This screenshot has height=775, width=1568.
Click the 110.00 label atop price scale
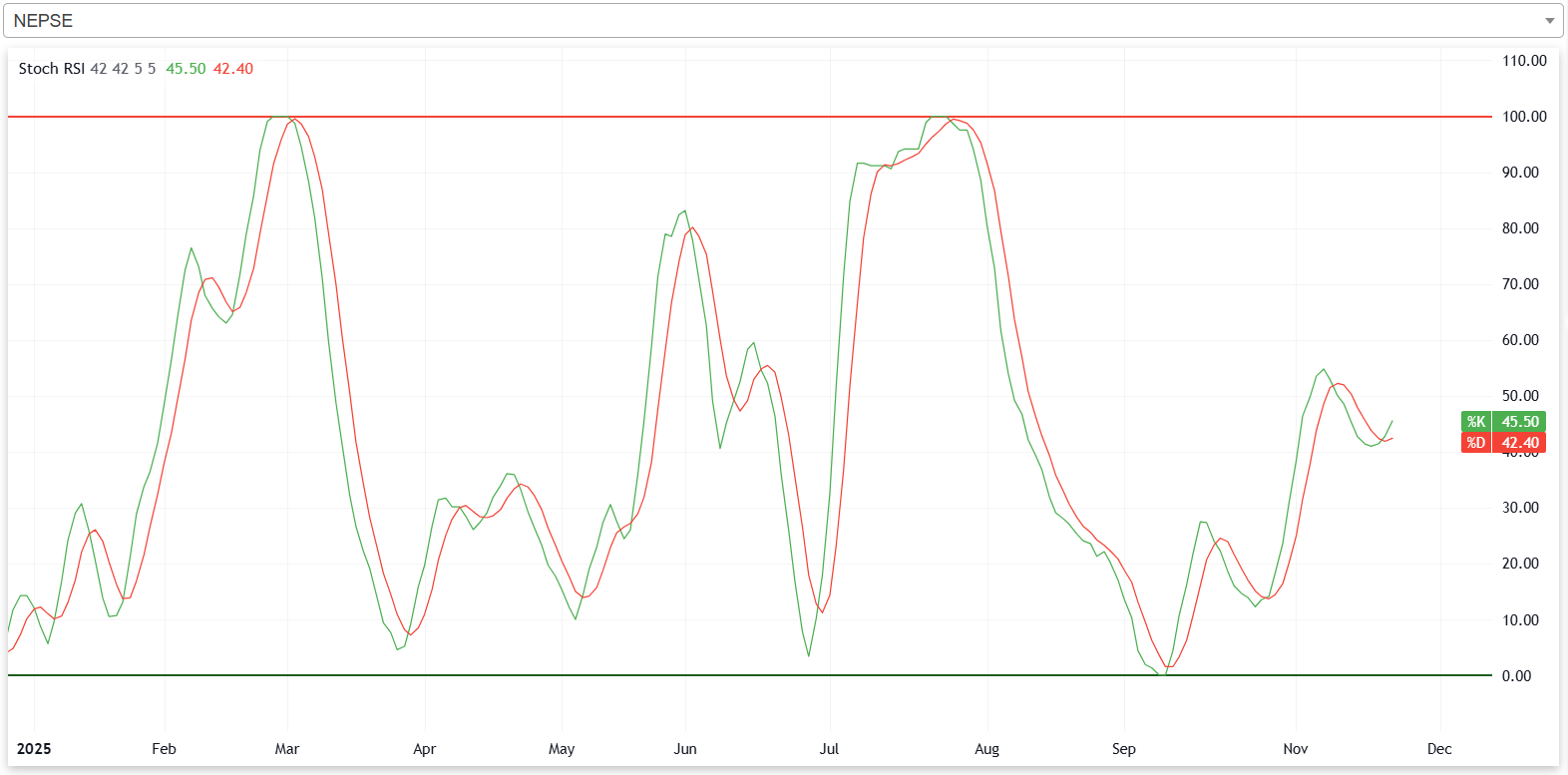[x=1524, y=61]
